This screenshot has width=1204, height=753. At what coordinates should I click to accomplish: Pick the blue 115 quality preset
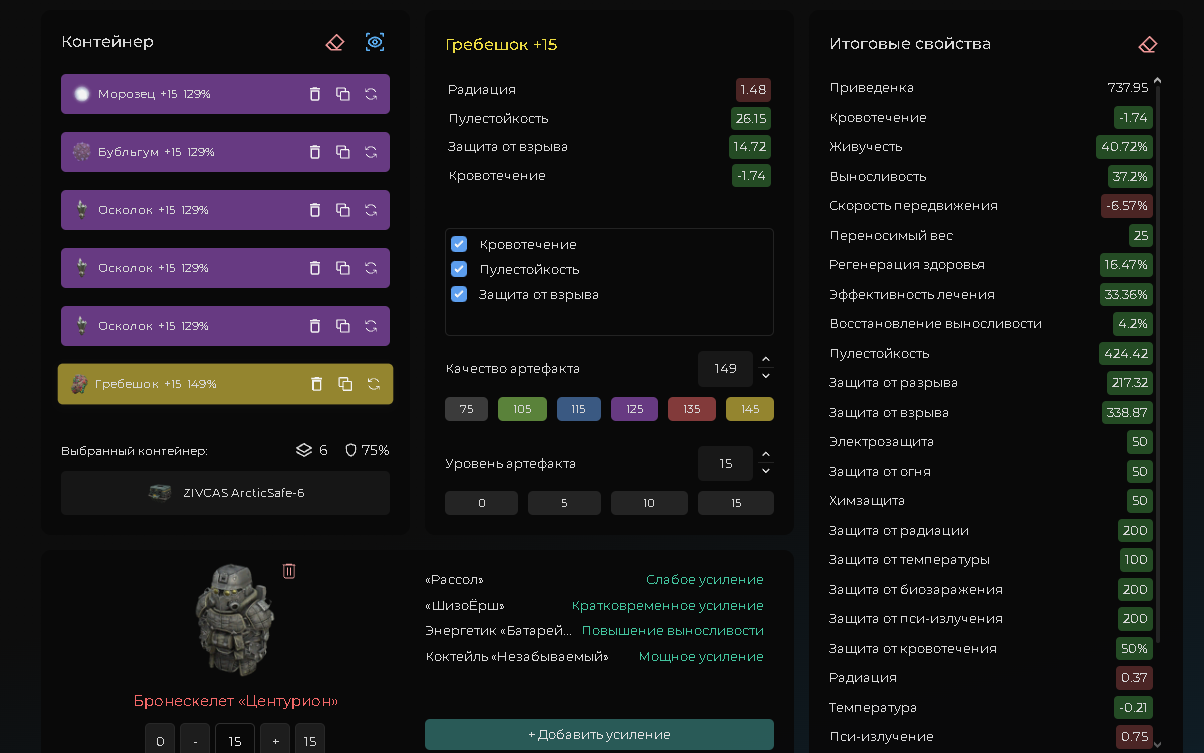[x=579, y=409]
